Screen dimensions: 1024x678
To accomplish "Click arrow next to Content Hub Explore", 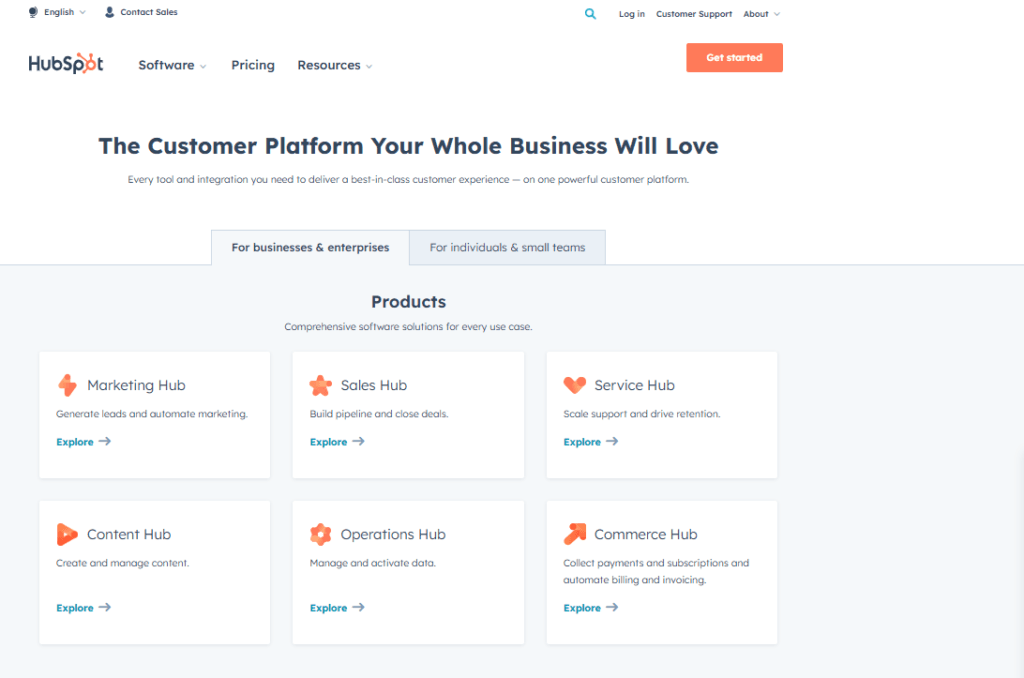I will click(x=104, y=607).
